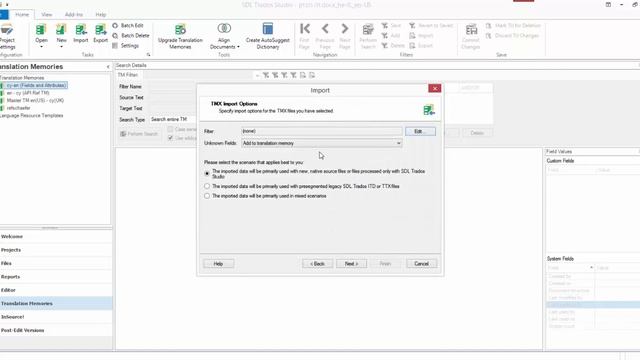Open the Welcome view in sidebar
Viewport: 640px width, 360px height.
coord(56,236)
